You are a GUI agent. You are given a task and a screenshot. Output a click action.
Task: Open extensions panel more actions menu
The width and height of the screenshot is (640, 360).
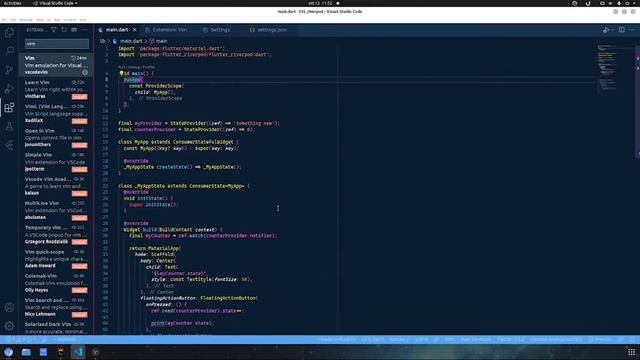(84, 30)
